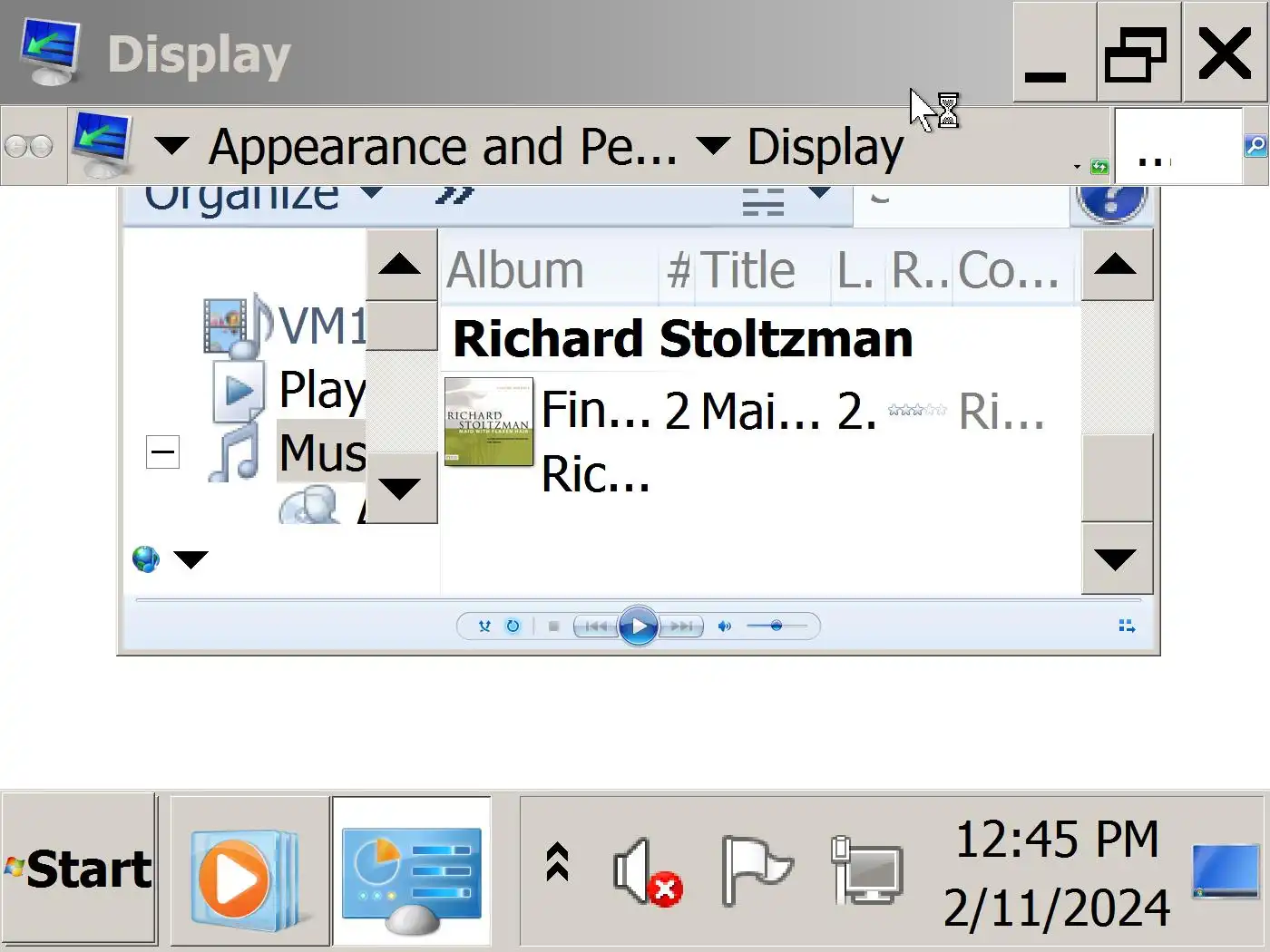Click the VM1 library icon
Screen dimensions: 1270x952
coord(238,326)
